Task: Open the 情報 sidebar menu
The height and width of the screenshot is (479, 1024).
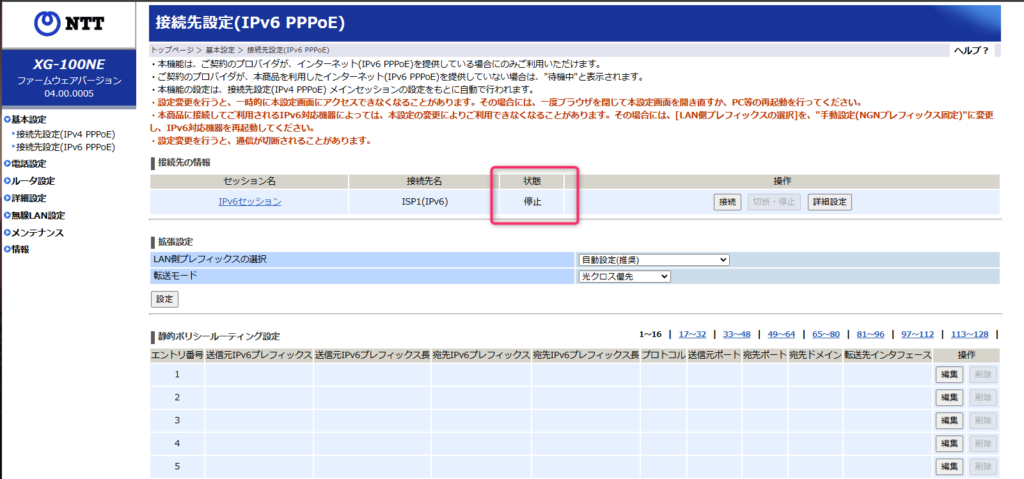Action: point(20,249)
